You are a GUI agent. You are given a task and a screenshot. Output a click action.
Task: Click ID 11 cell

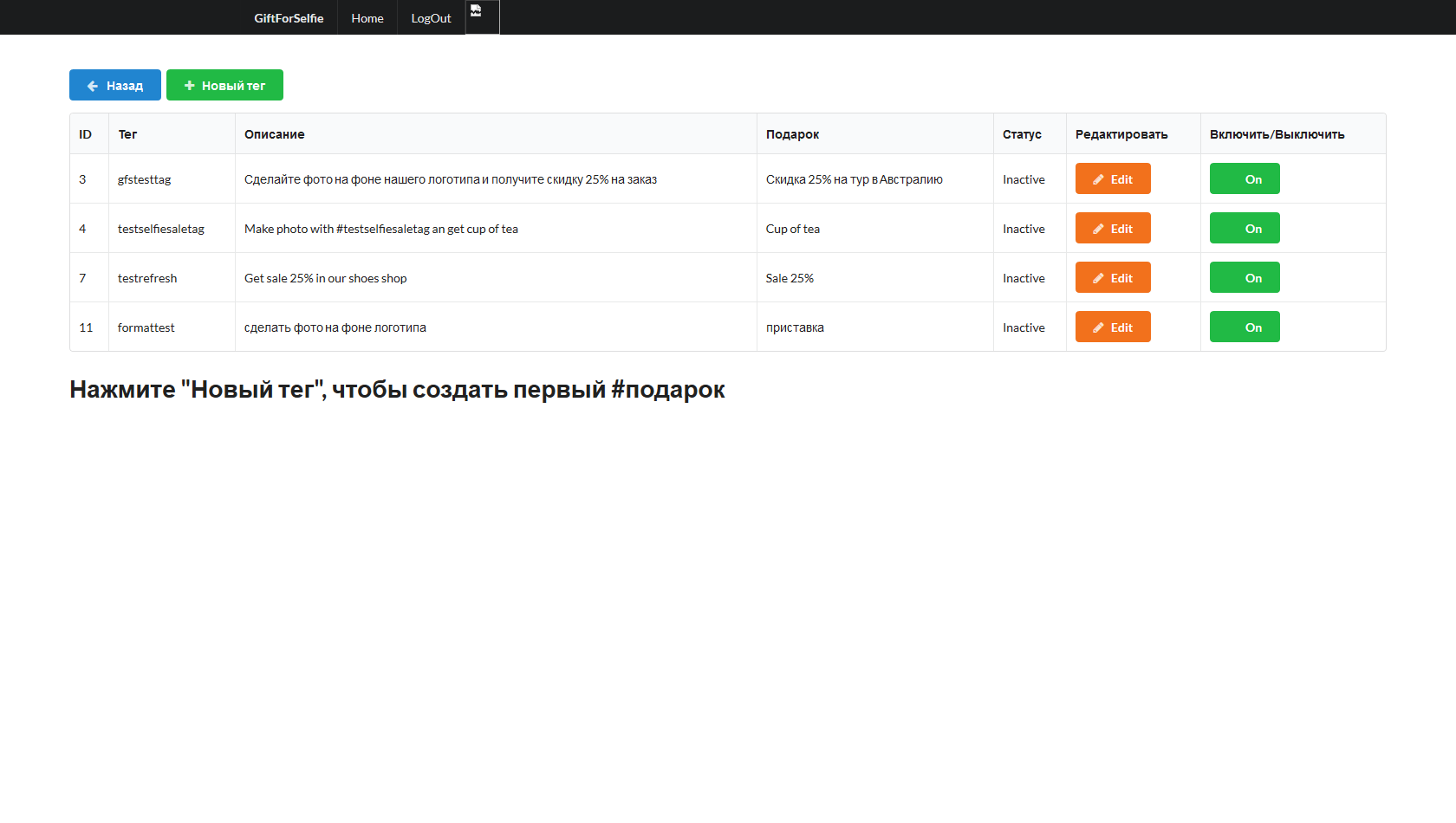89,327
